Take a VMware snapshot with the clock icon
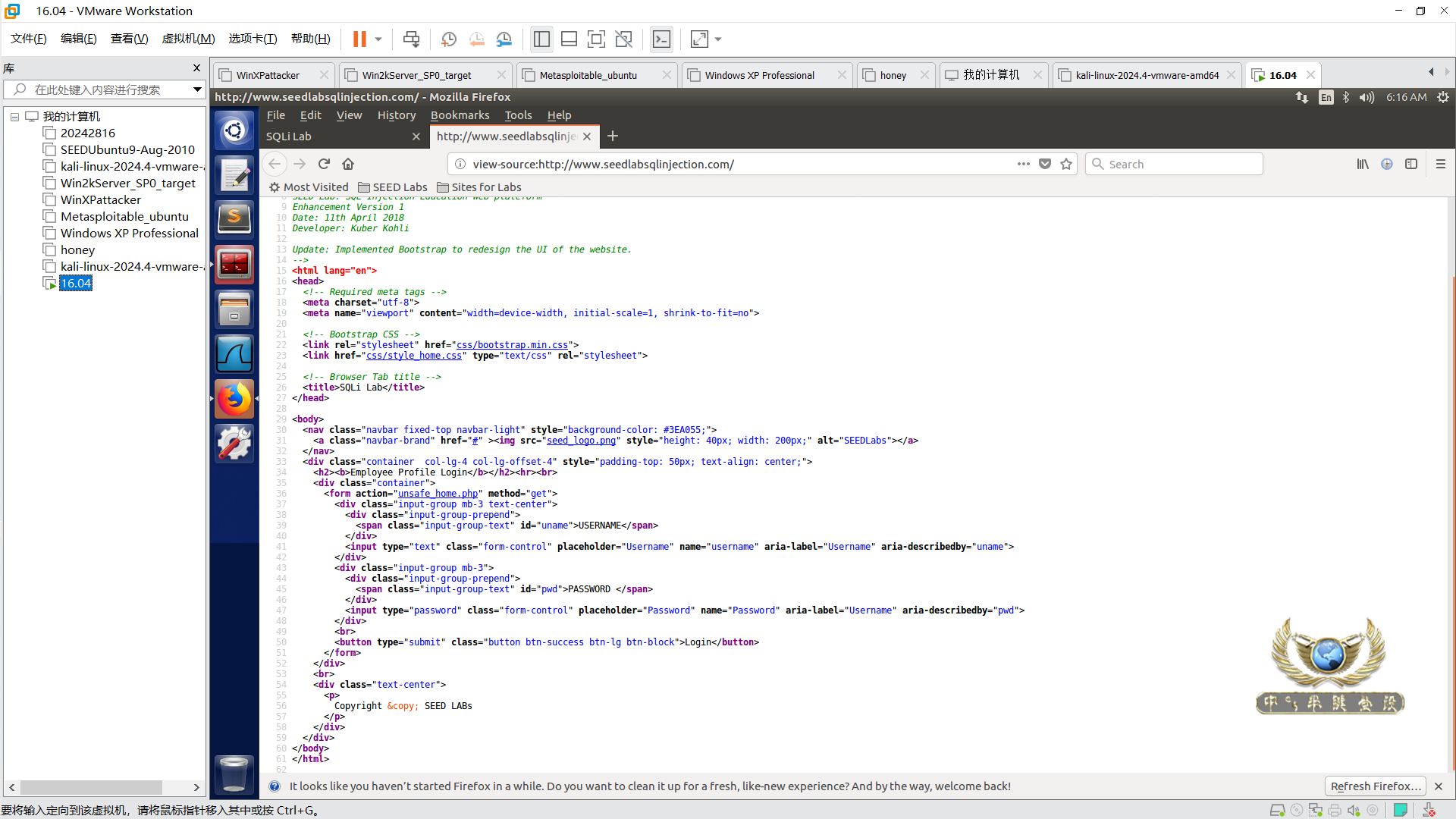The height and width of the screenshot is (819, 1456). (448, 39)
